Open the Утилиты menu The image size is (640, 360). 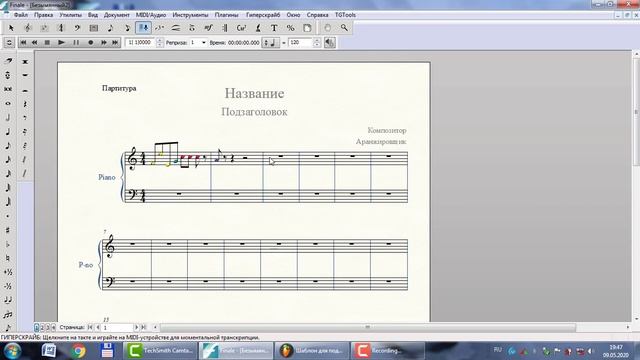(x=70, y=15)
